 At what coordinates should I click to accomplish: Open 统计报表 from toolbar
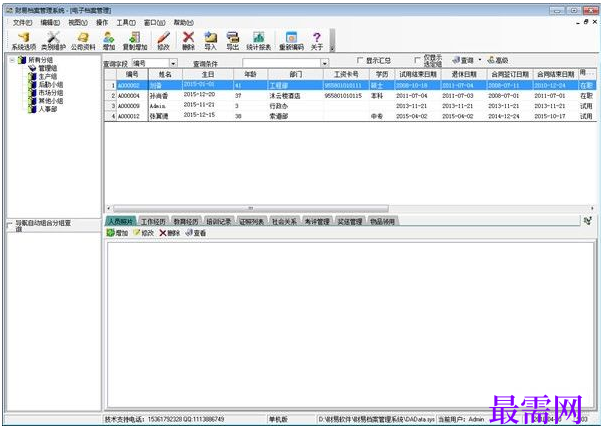click(259, 41)
